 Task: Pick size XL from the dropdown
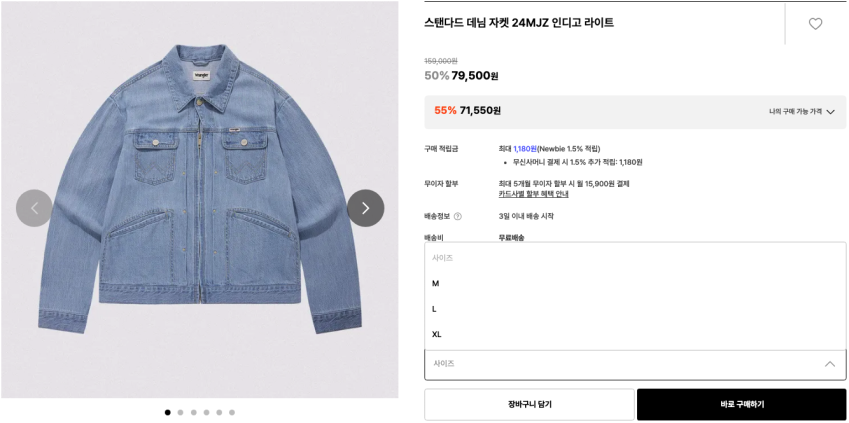coord(437,334)
